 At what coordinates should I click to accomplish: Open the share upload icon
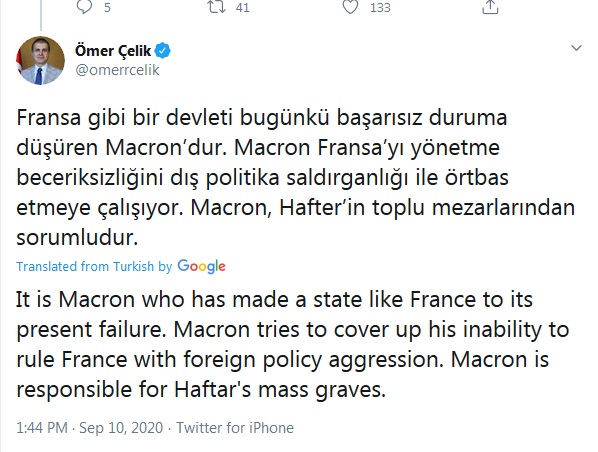pos(490,7)
